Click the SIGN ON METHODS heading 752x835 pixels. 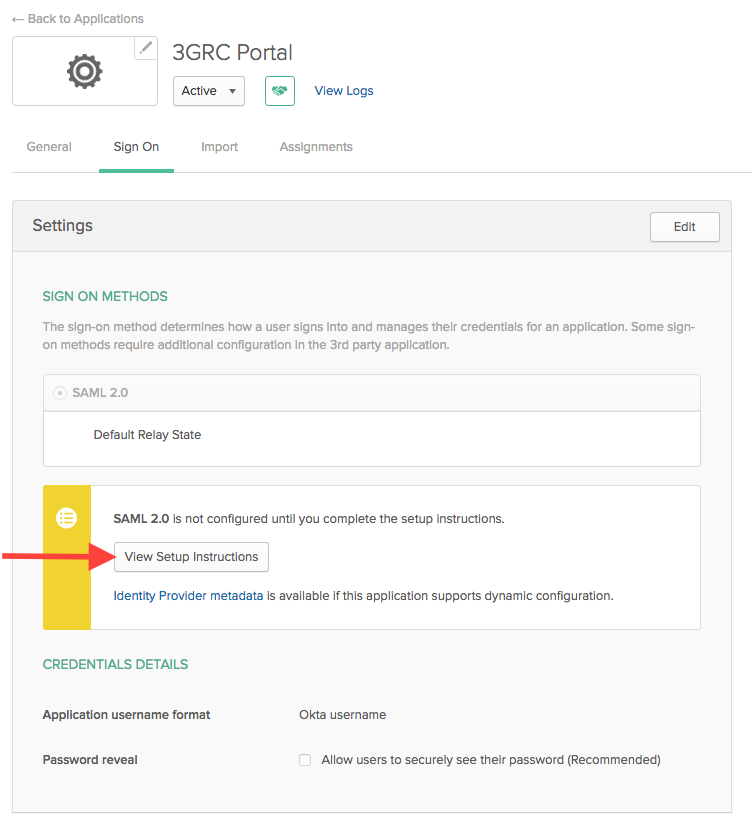click(x=105, y=297)
